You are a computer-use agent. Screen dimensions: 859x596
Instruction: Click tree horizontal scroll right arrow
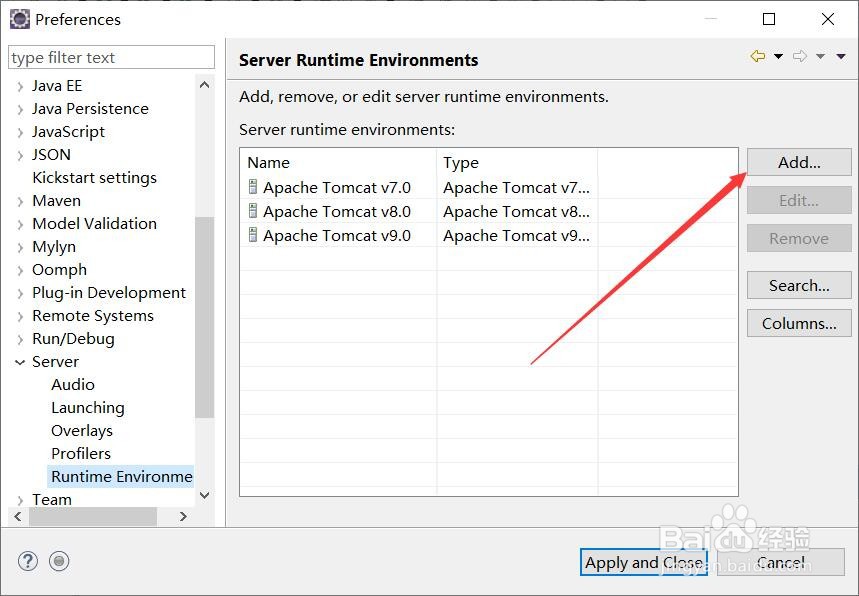(x=183, y=516)
